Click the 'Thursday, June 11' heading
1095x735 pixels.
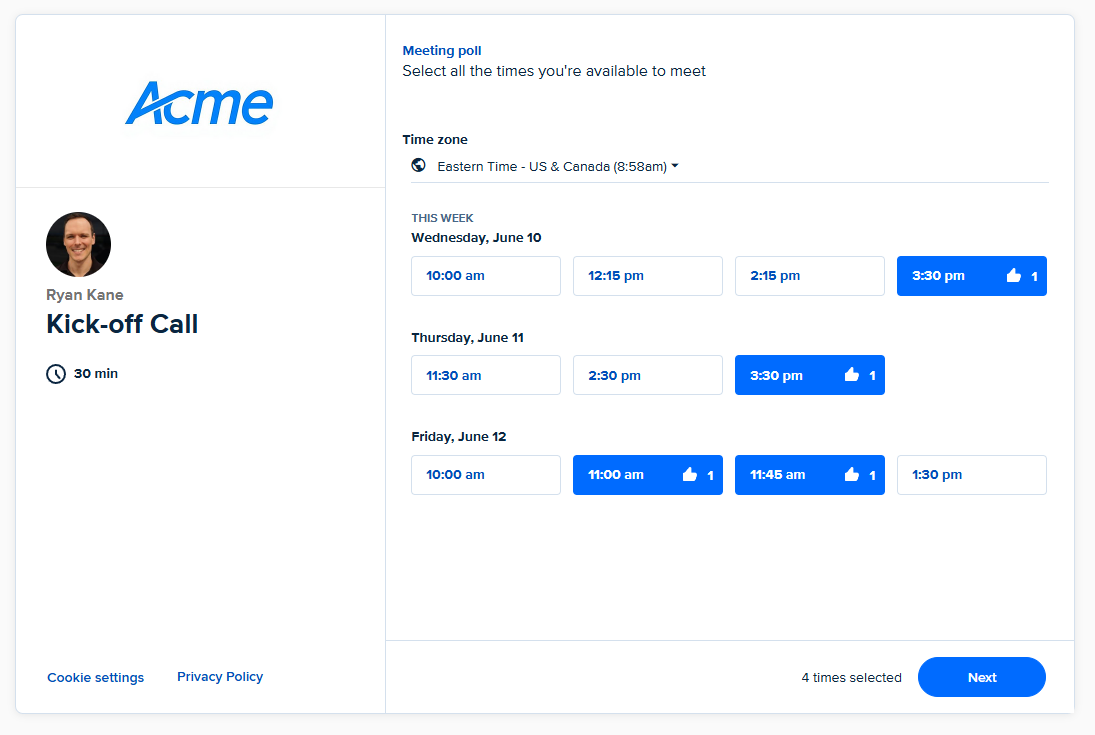point(467,337)
